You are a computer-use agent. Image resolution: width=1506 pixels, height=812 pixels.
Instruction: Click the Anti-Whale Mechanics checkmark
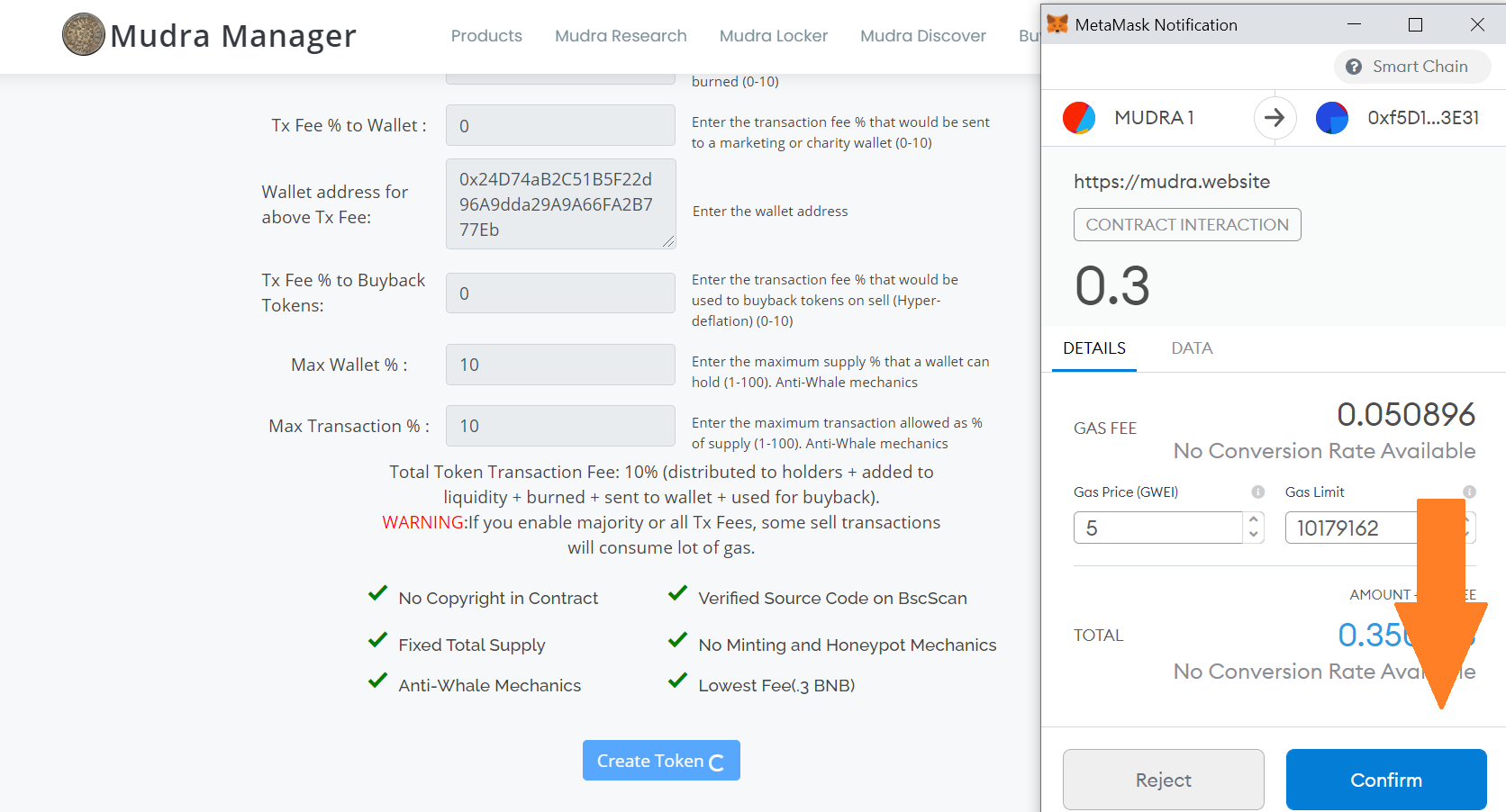tap(378, 681)
